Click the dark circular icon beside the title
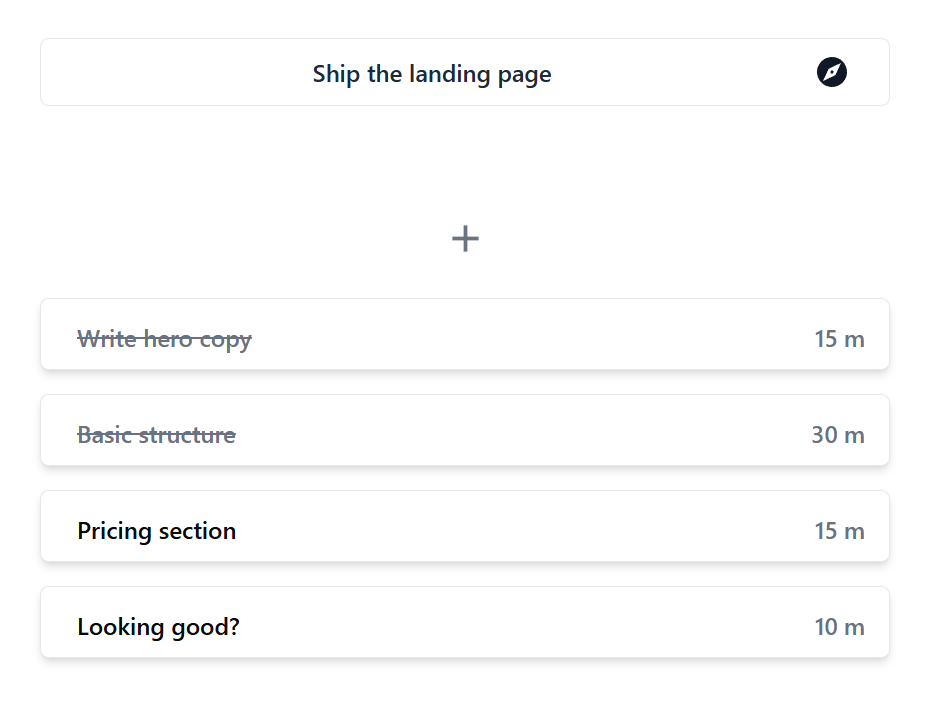Screen dimensions: 927x714 click(x=833, y=71)
